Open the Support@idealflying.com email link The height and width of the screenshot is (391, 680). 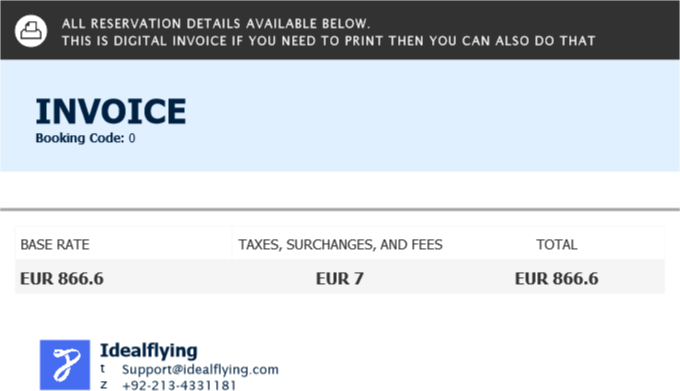(x=200, y=369)
